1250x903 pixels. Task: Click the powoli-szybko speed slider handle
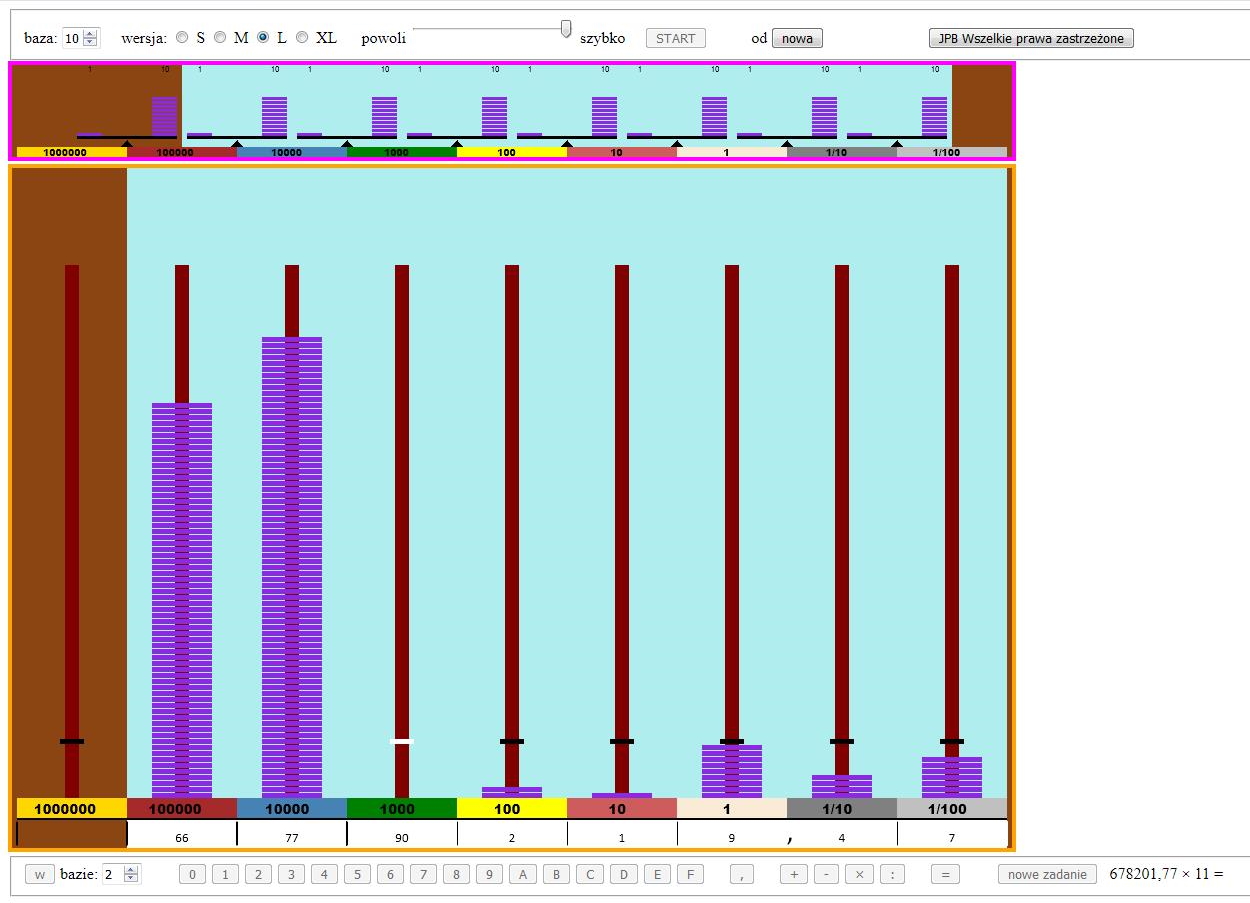pyautogui.click(x=566, y=29)
